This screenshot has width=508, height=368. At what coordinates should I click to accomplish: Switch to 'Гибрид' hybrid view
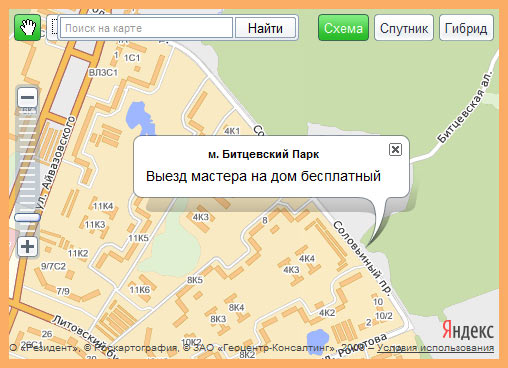point(466,28)
